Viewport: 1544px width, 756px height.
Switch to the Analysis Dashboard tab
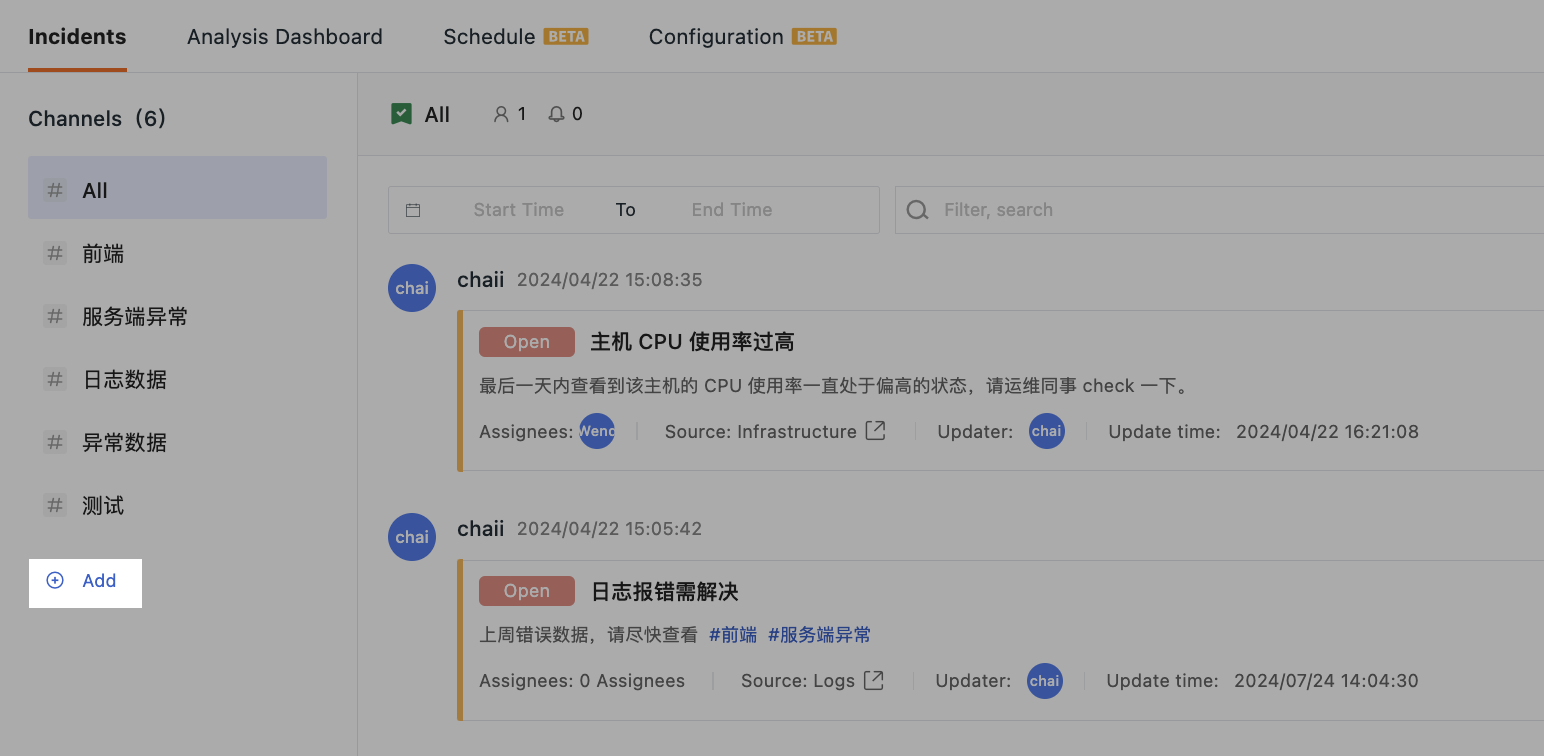coord(284,37)
